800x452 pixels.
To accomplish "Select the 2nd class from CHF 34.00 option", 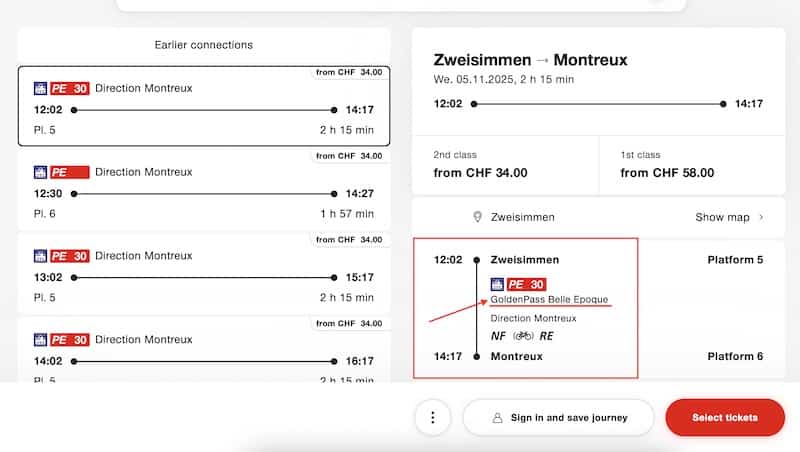I will tap(505, 165).
